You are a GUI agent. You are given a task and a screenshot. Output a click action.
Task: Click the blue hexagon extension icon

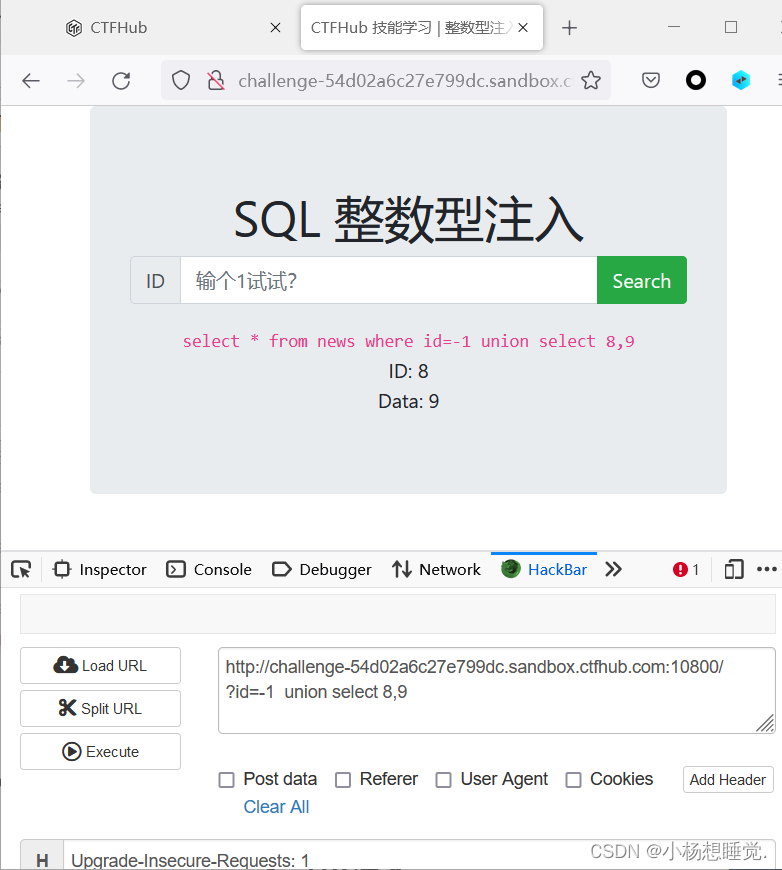click(740, 80)
